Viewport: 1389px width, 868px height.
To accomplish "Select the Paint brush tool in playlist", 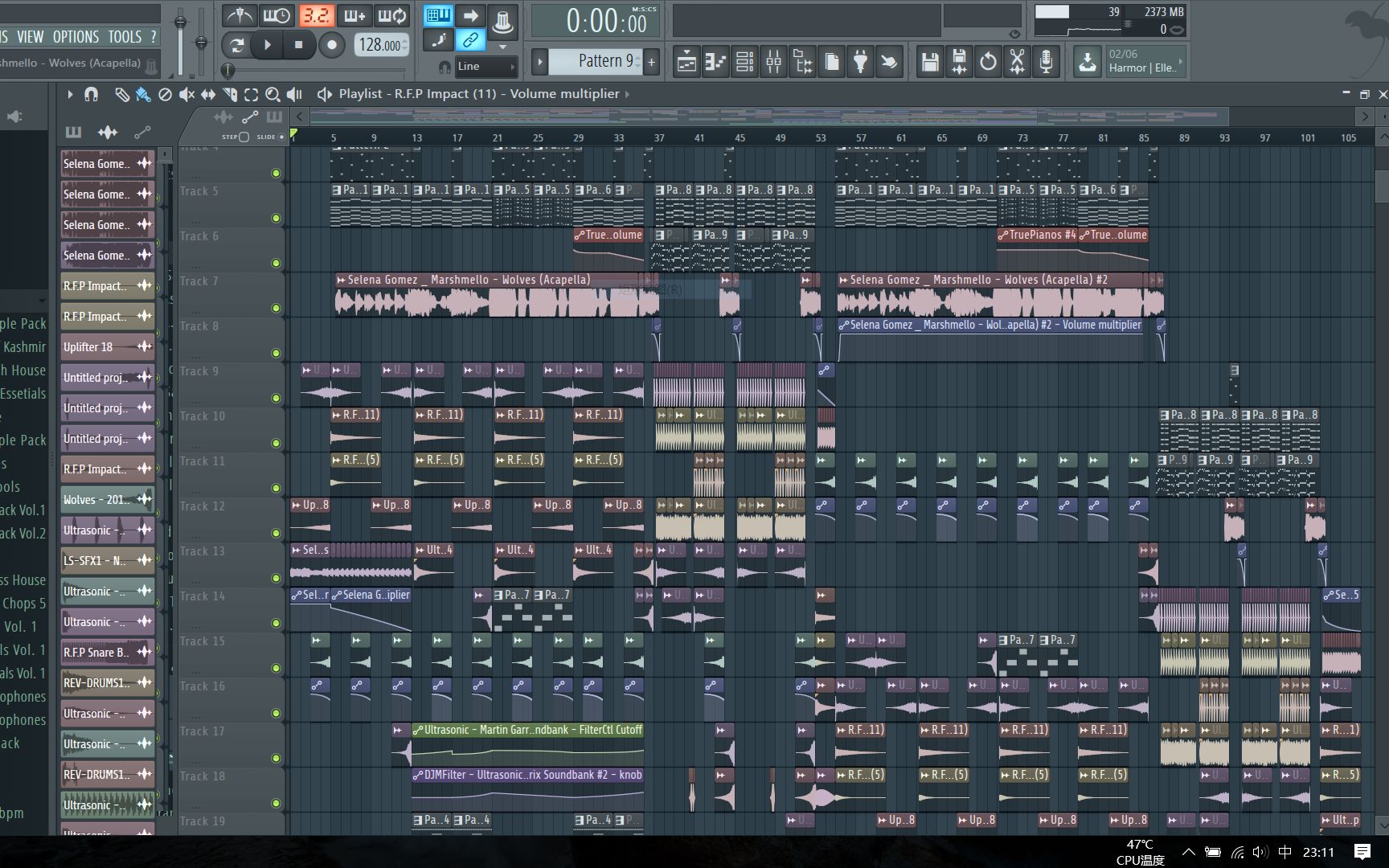I will pyautogui.click(x=143, y=95).
